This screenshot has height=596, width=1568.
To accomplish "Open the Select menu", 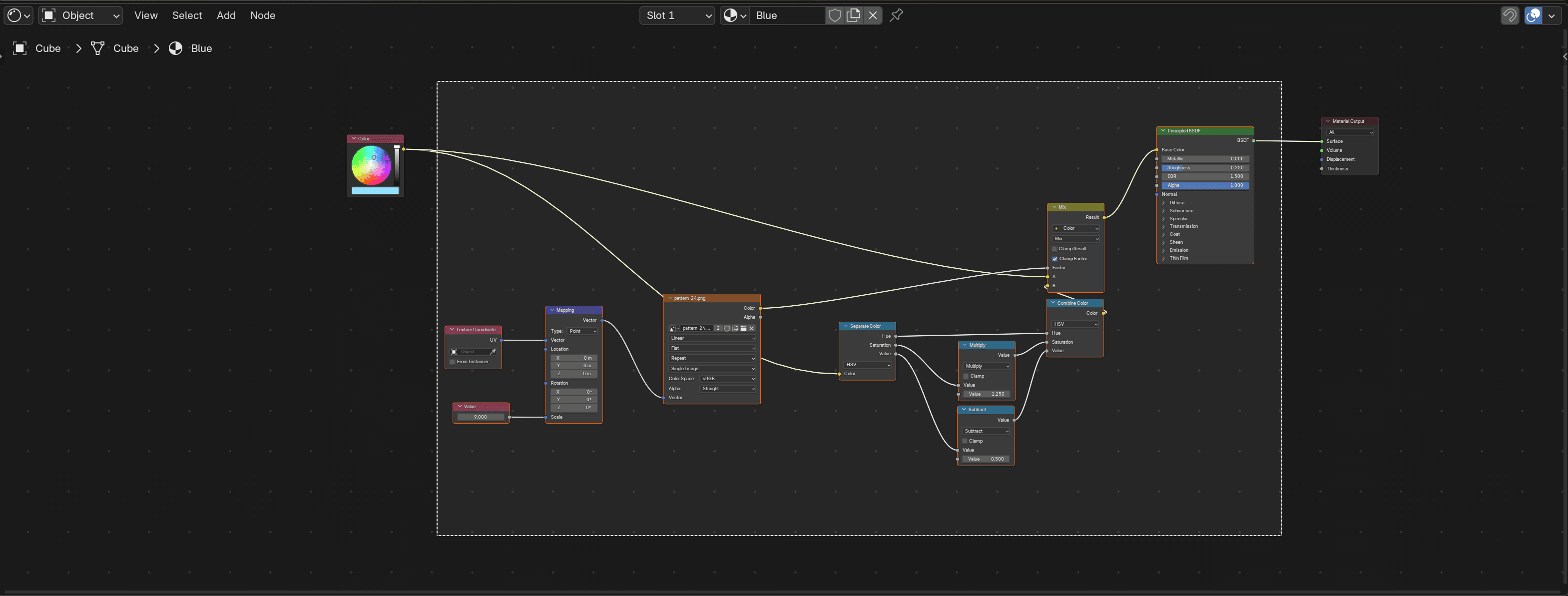I will 187,15.
